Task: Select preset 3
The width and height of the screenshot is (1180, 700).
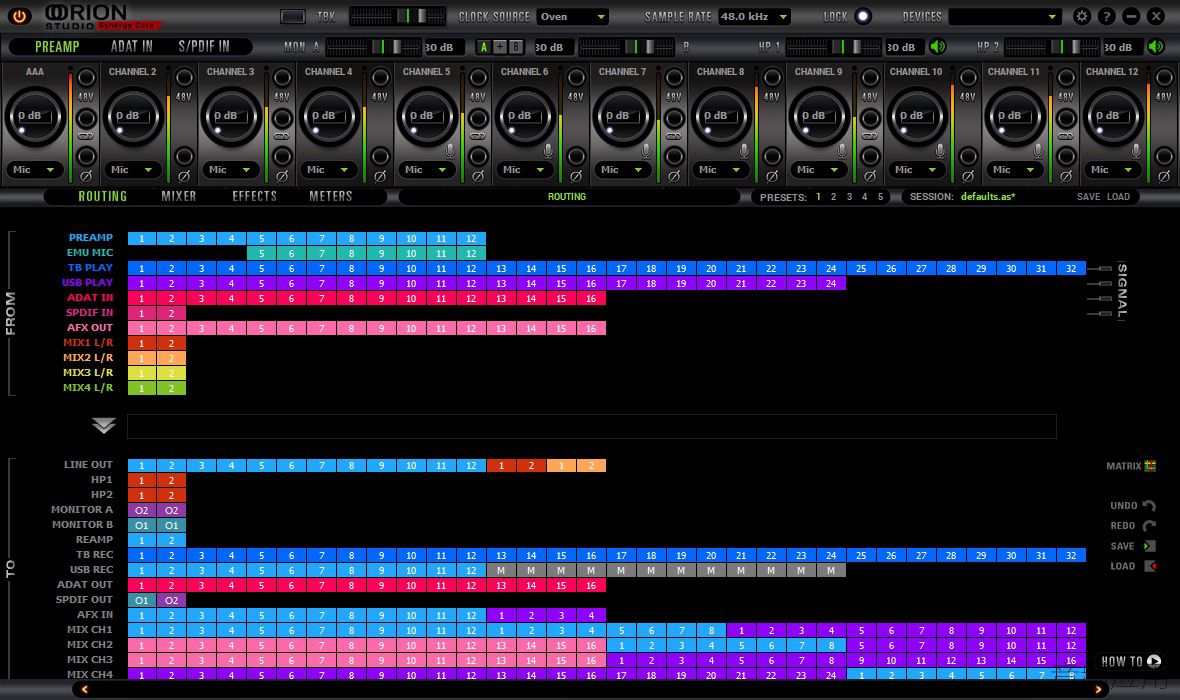Action: tap(849, 197)
